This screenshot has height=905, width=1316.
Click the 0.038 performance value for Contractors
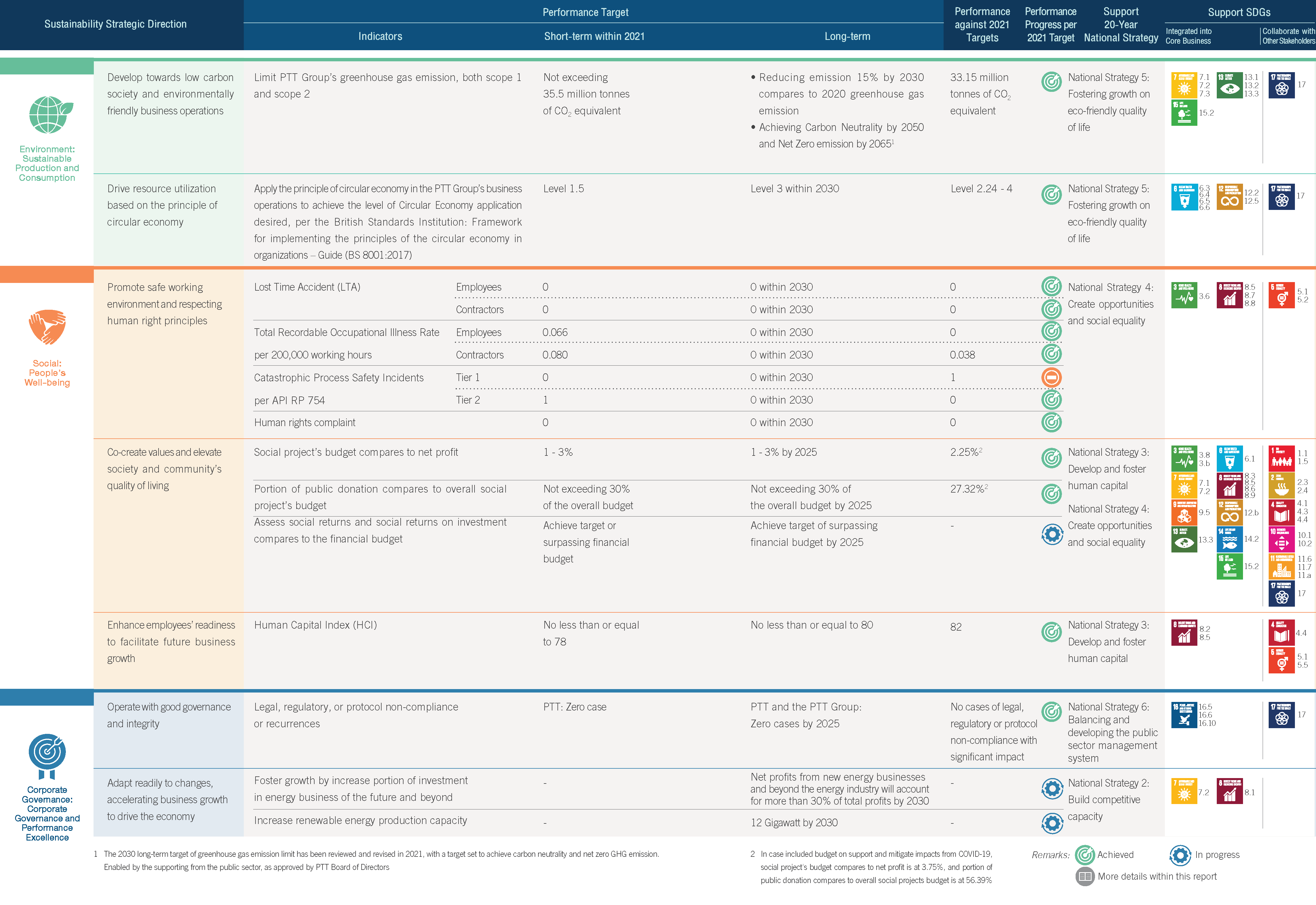point(962,355)
